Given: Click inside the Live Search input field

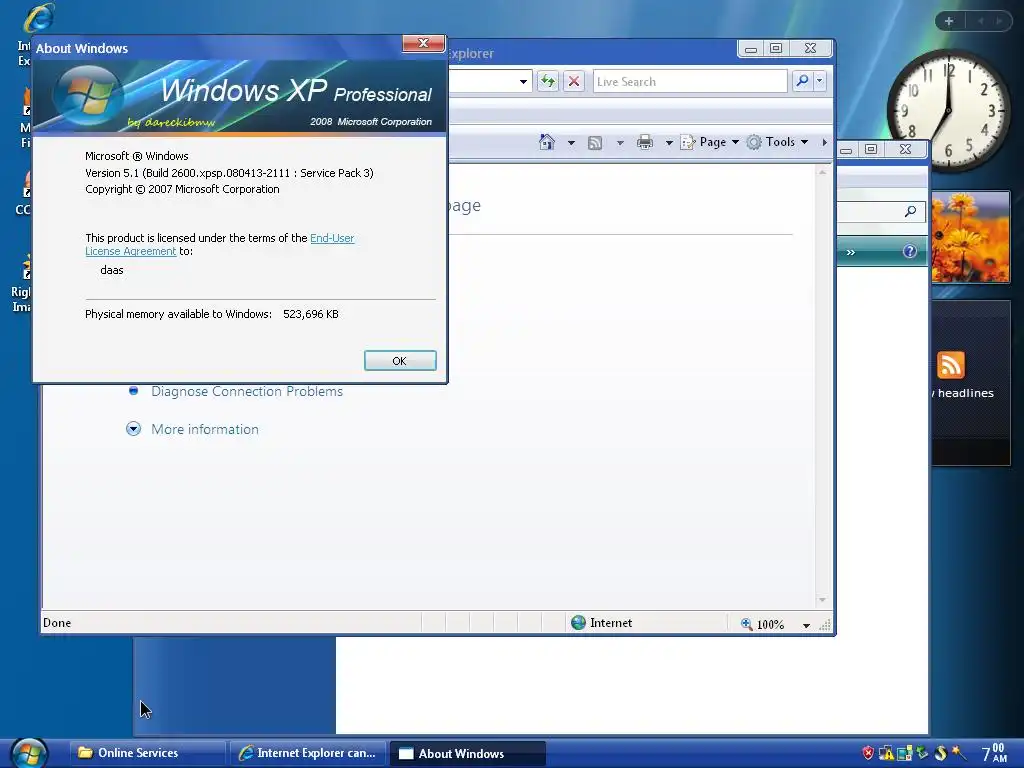Looking at the screenshot, I should coord(690,82).
